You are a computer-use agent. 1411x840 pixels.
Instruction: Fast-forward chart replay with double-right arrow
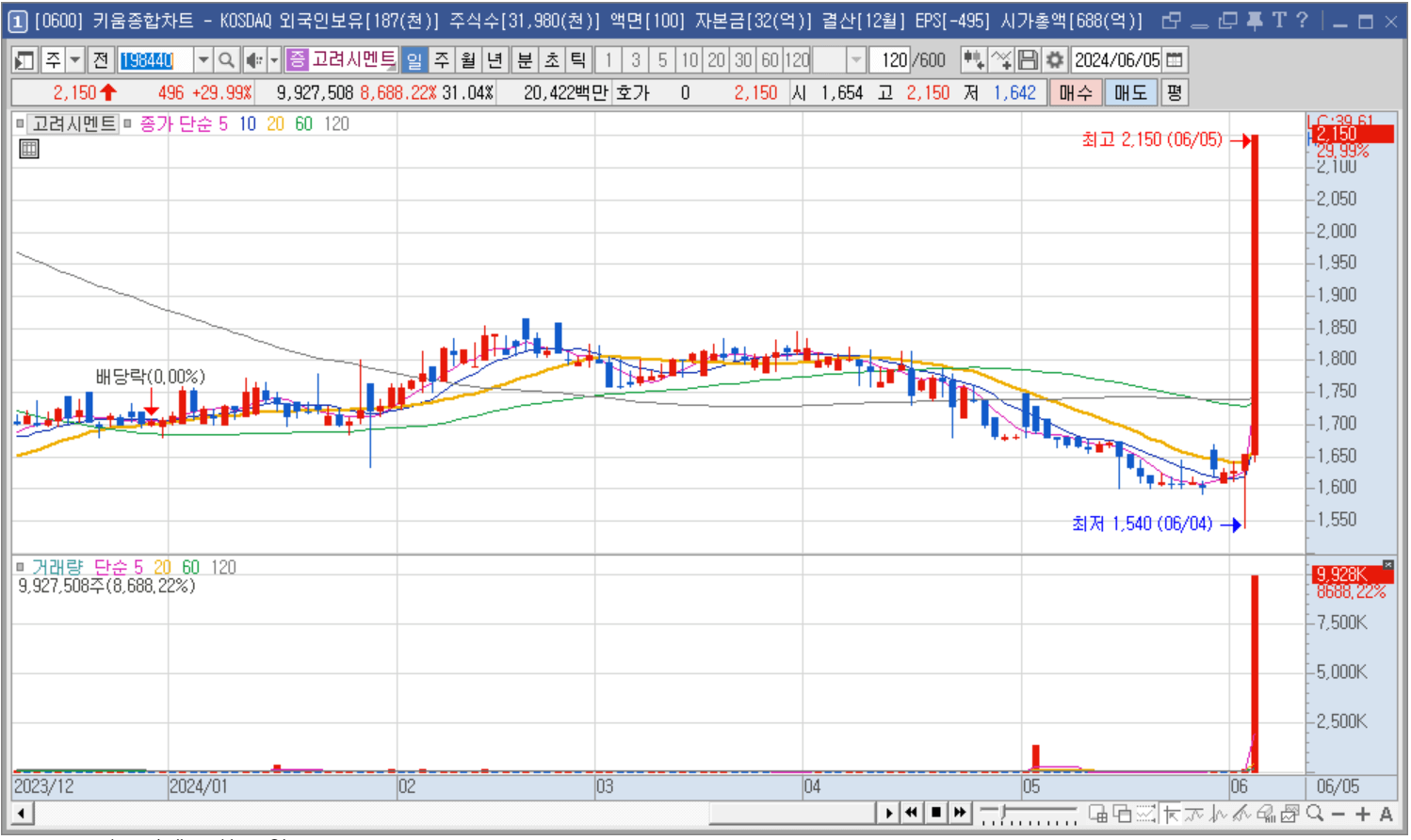960,813
